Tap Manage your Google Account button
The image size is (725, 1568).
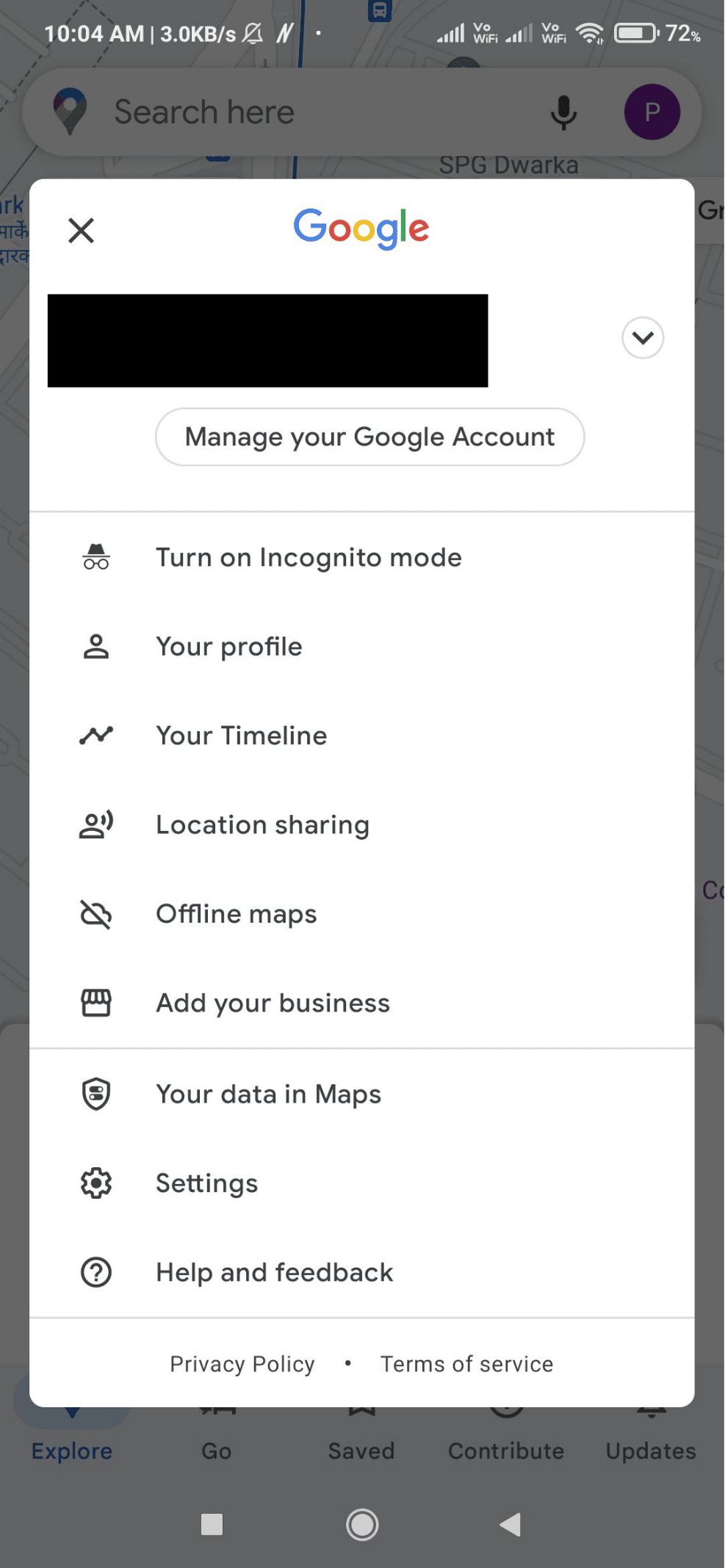369,437
